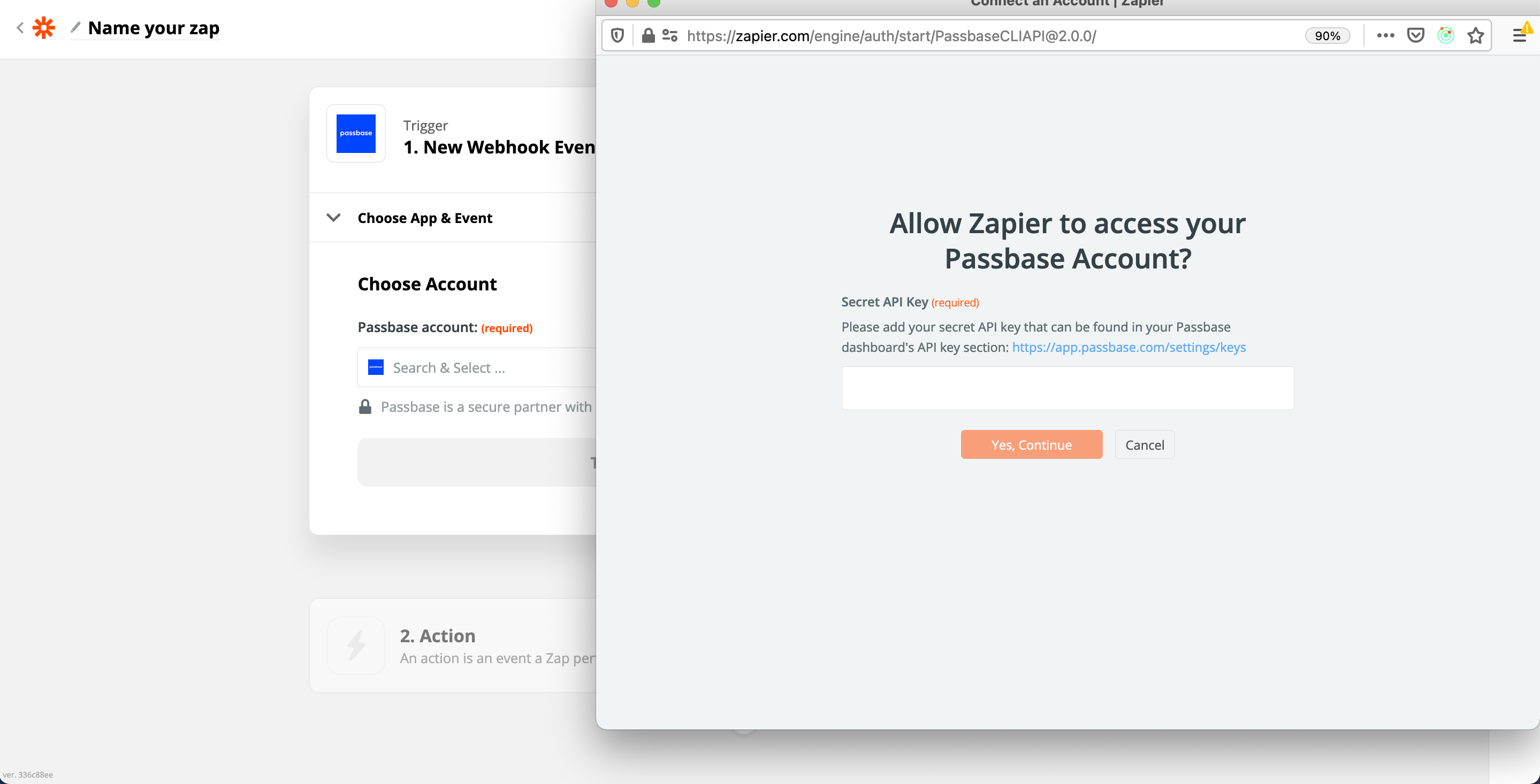Select the Passbase trigger app logo
Viewport: 1540px width, 784px height.
(356, 133)
